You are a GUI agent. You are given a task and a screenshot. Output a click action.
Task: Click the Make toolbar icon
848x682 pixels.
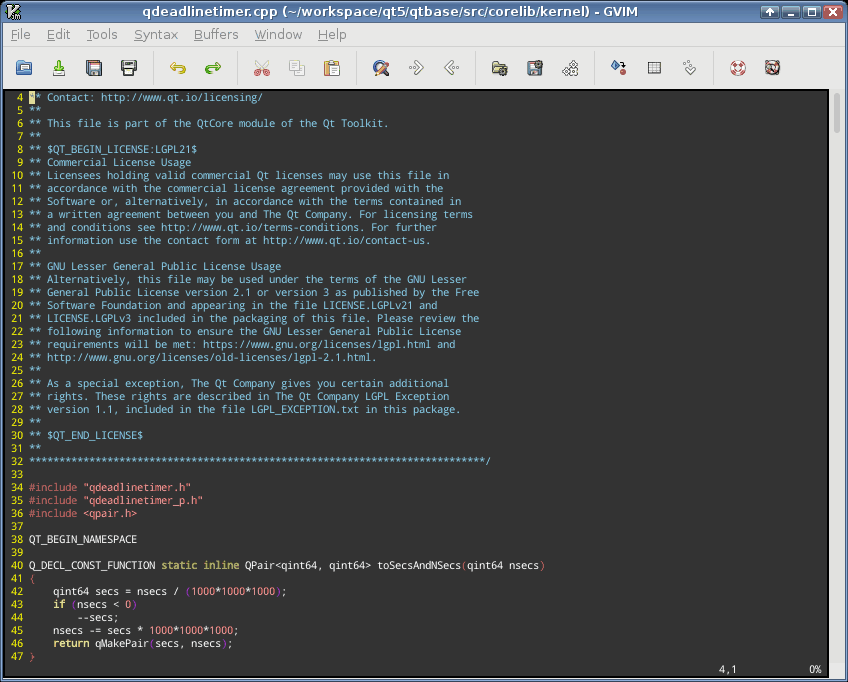tap(619, 68)
